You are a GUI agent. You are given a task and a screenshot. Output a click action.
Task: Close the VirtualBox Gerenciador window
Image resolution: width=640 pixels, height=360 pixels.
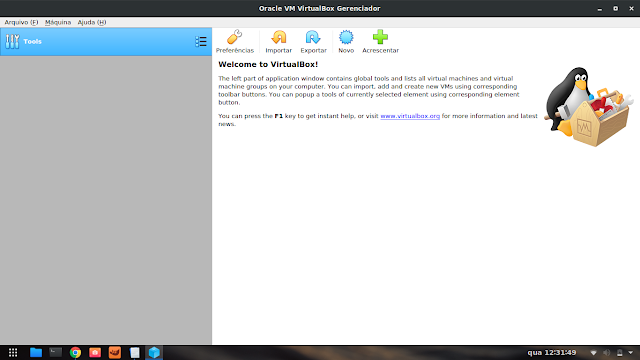click(x=631, y=9)
